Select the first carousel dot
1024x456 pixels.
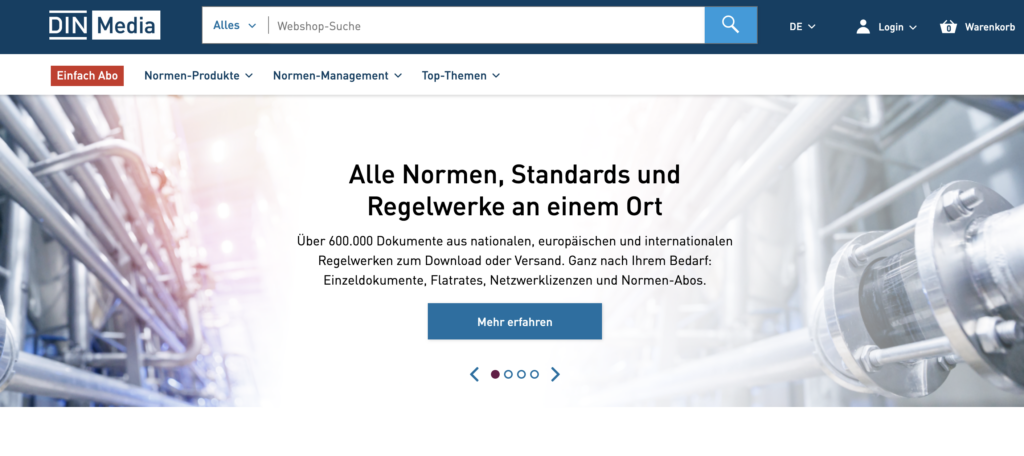click(495, 374)
